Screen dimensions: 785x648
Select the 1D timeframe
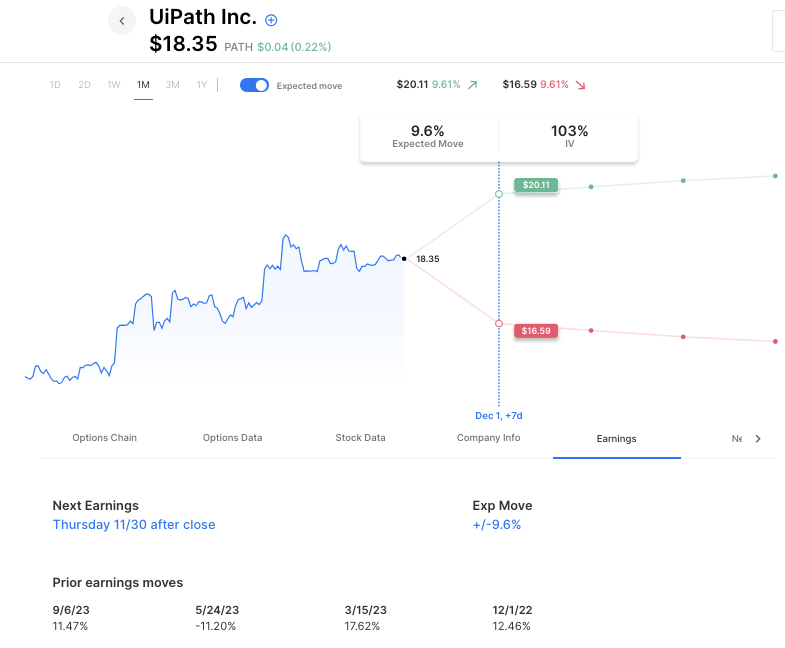pyautogui.click(x=55, y=85)
